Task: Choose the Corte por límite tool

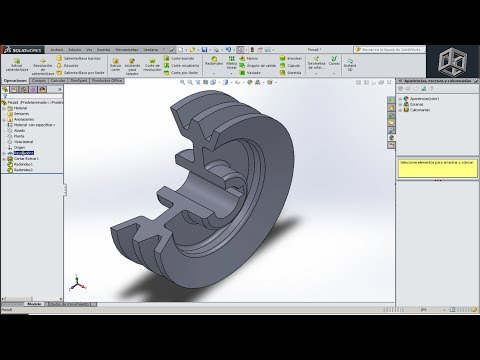Action: 181,72
